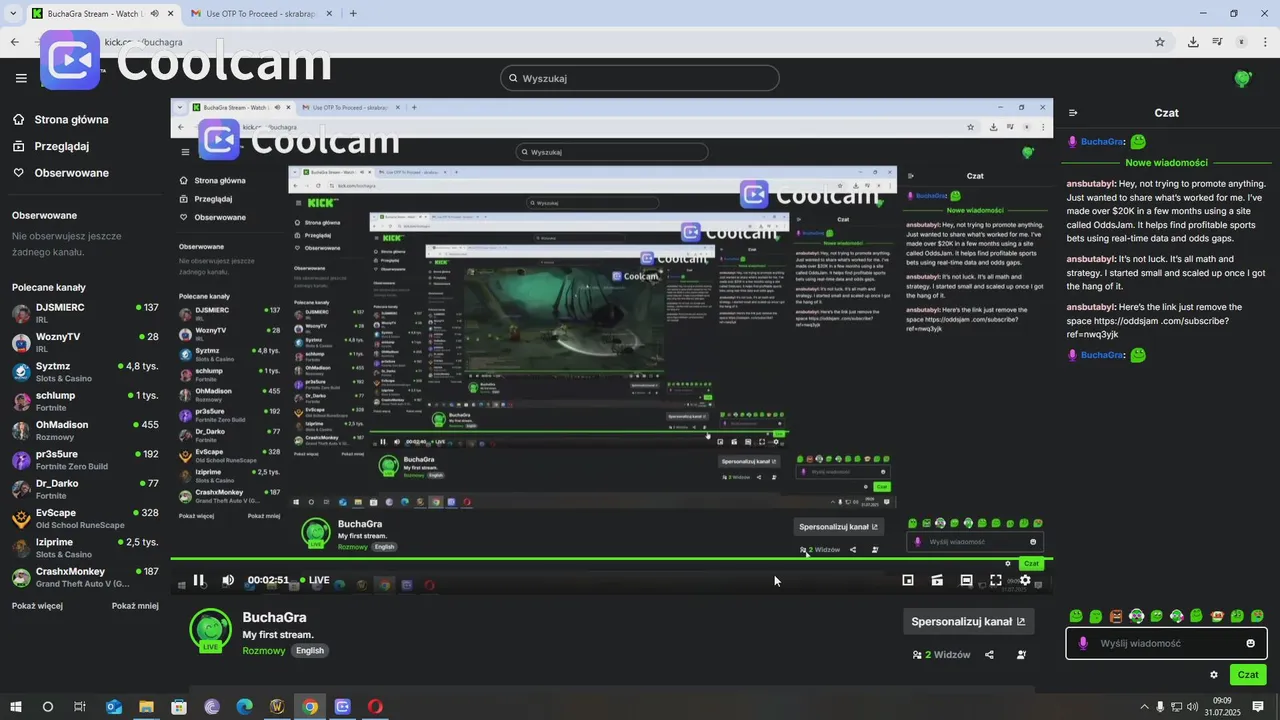Open the Chrome downloads icon
The image size is (1280, 720).
pos(1193,42)
